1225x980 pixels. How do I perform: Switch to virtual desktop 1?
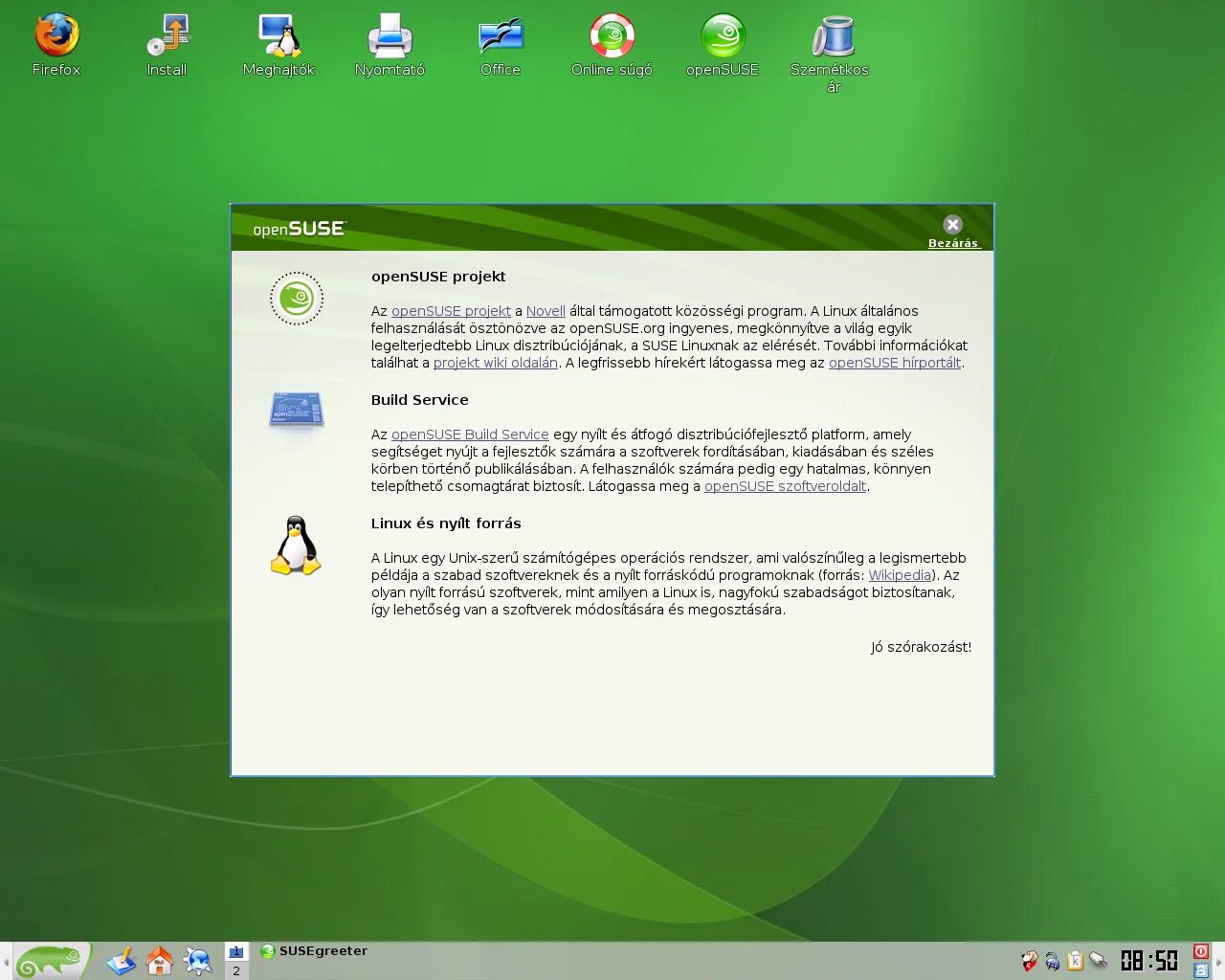pos(236,951)
